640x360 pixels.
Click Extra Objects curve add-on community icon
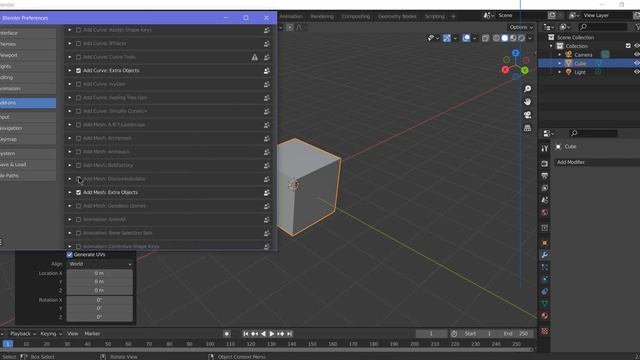[x=267, y=71]
